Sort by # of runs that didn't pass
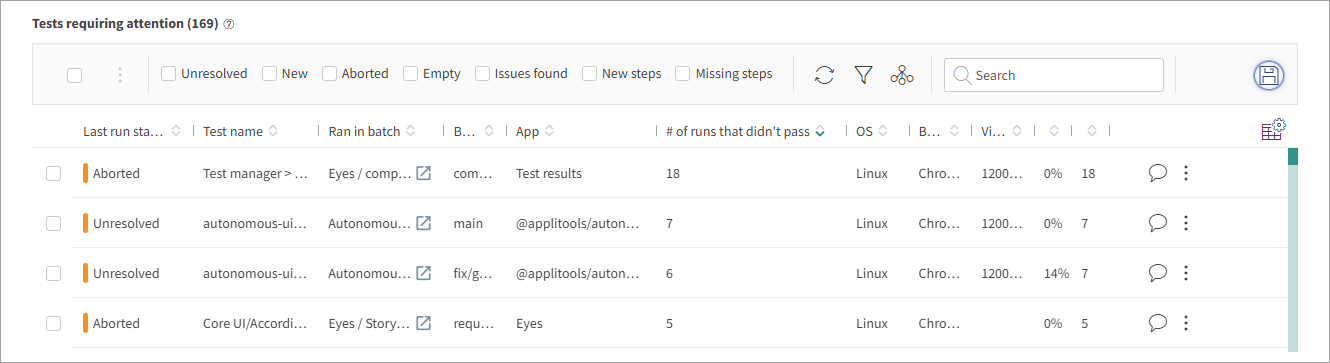 (819, 131)
